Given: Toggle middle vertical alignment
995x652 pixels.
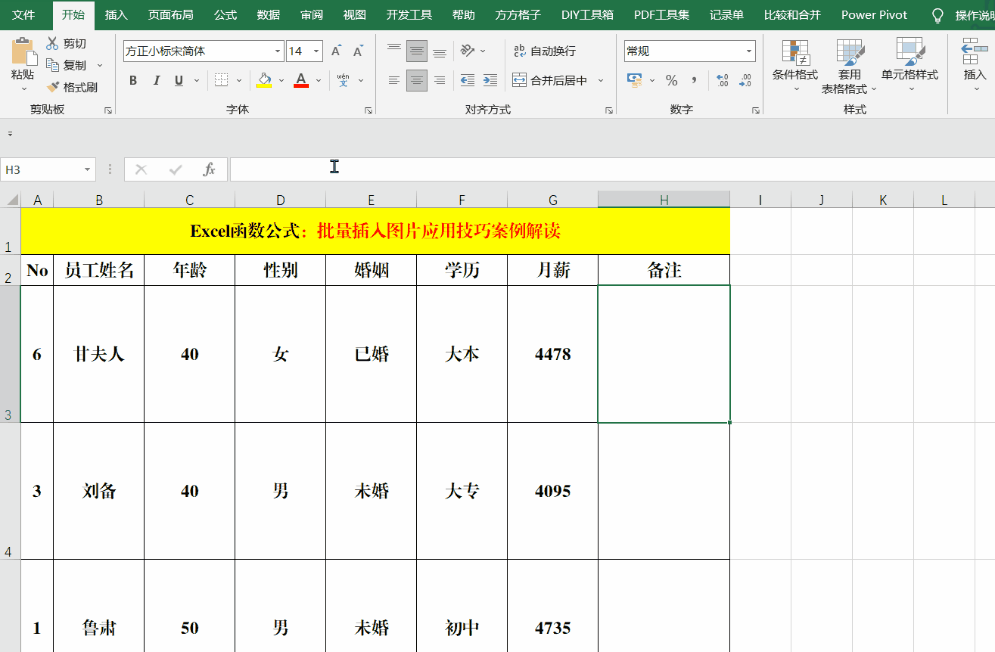Looking at the screenshot, I should click(x=417, y=51).
